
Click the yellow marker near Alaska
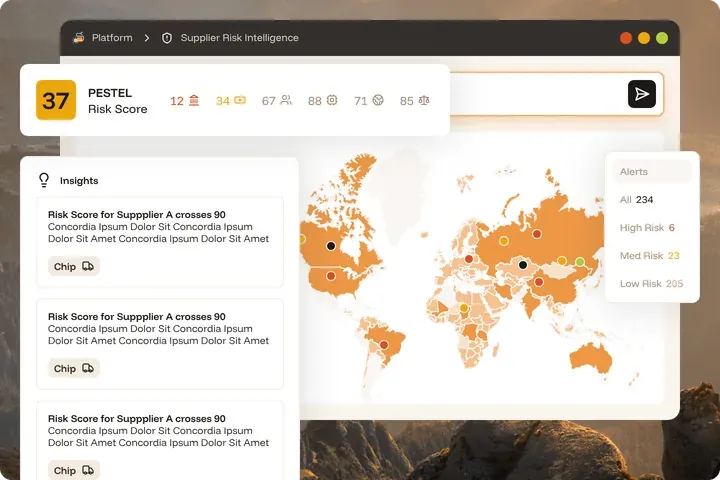pyautogui.click(x=302, y=239)
